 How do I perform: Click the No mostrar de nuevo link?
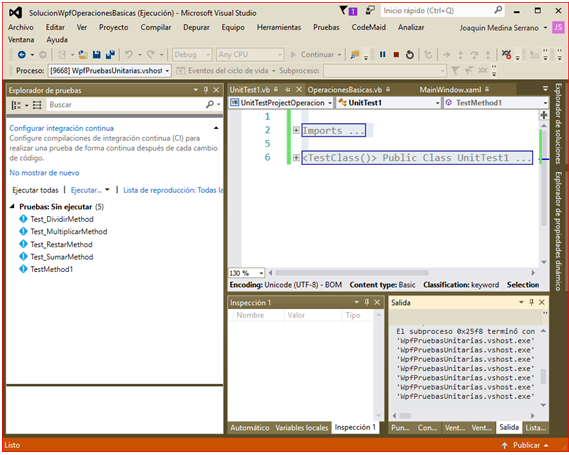click(44, 173)
